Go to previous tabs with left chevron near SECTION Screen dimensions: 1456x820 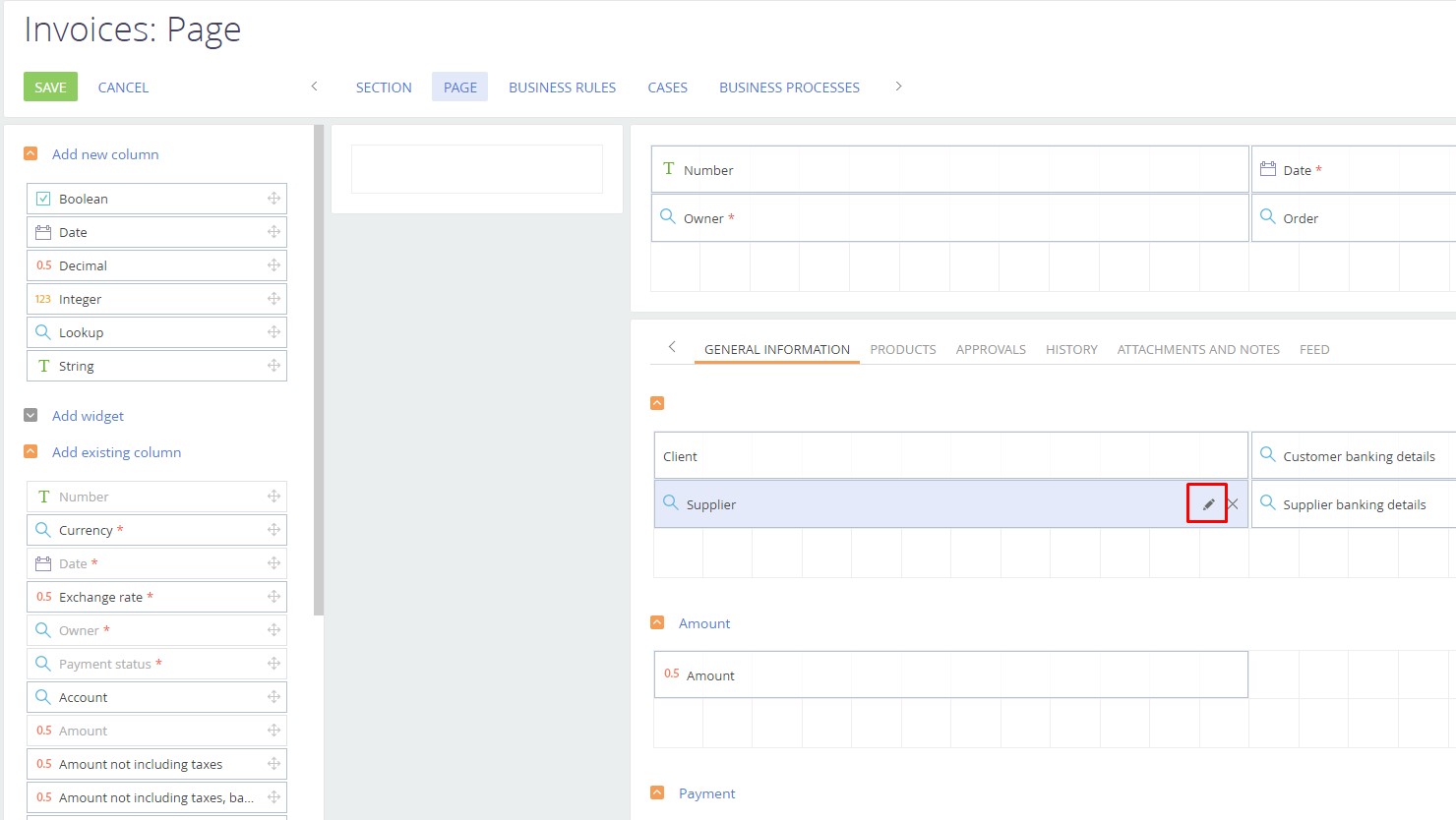[314, 87]
